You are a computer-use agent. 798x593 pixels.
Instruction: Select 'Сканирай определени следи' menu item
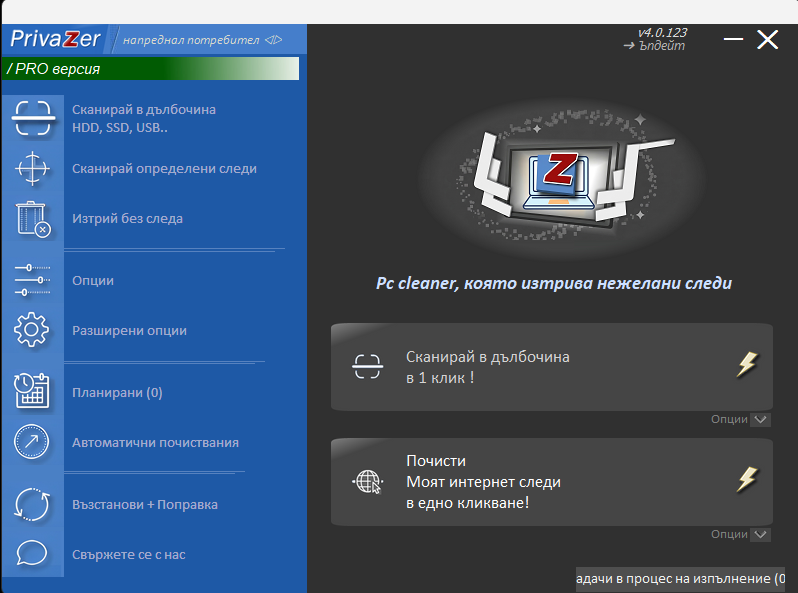click(x=164, y=168)
